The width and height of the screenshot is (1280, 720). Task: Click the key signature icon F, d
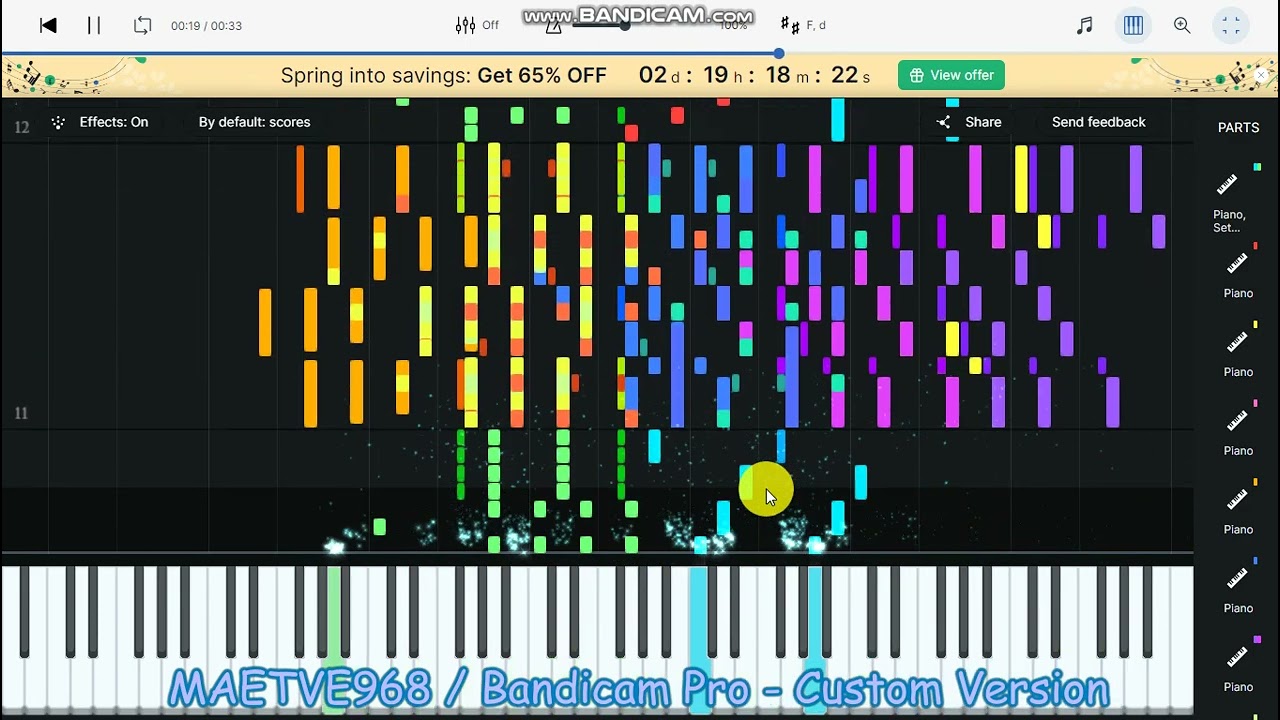pyautogui.click(x=803, y=26)
